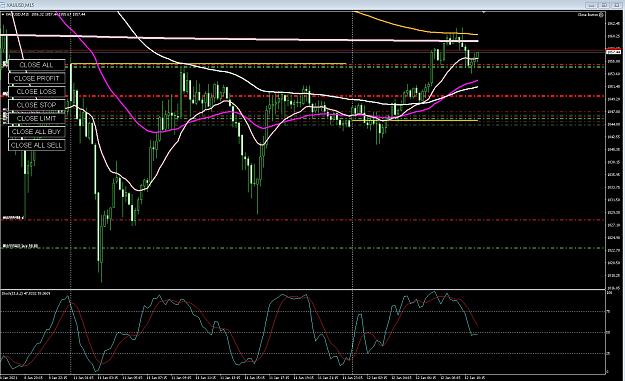The image size is (625, 381).
Task: Click the CLOSE ALL BUY button
Action: [36, 132]
